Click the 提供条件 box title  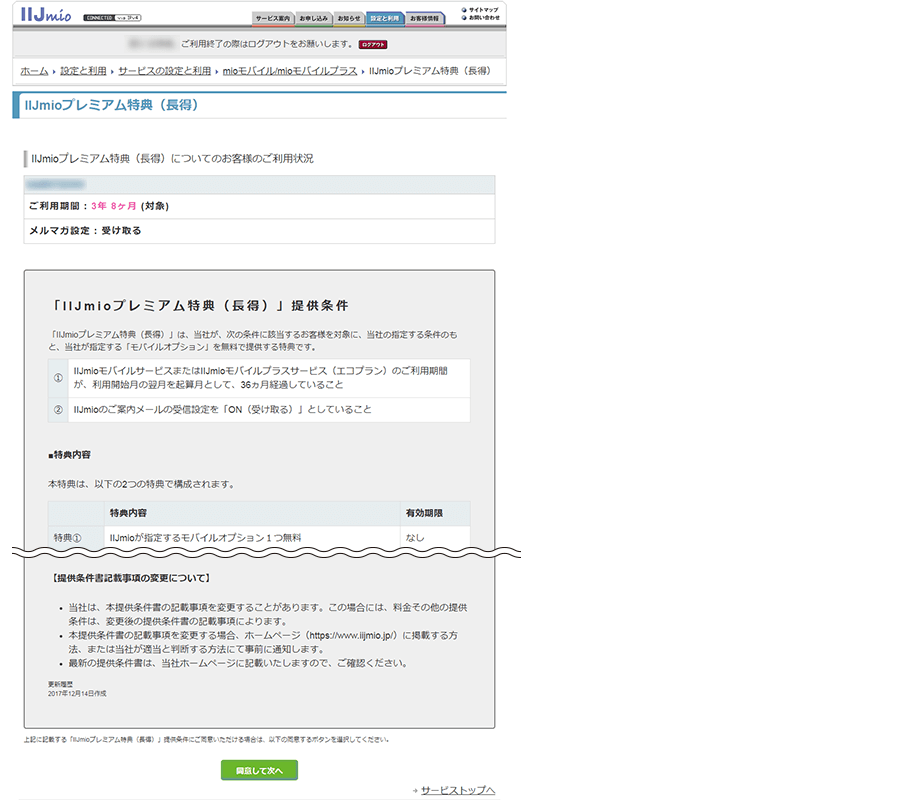click(x=199, y=306)
